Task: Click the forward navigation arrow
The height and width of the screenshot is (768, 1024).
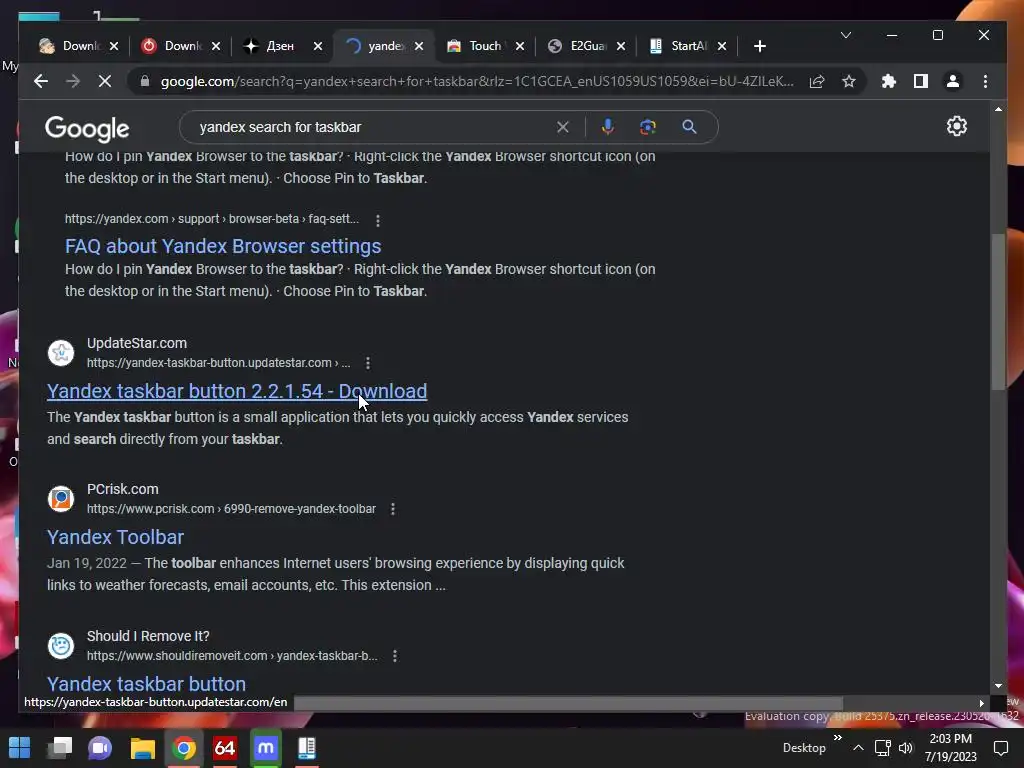Action: pyautogui.click(x=72, y=81)
